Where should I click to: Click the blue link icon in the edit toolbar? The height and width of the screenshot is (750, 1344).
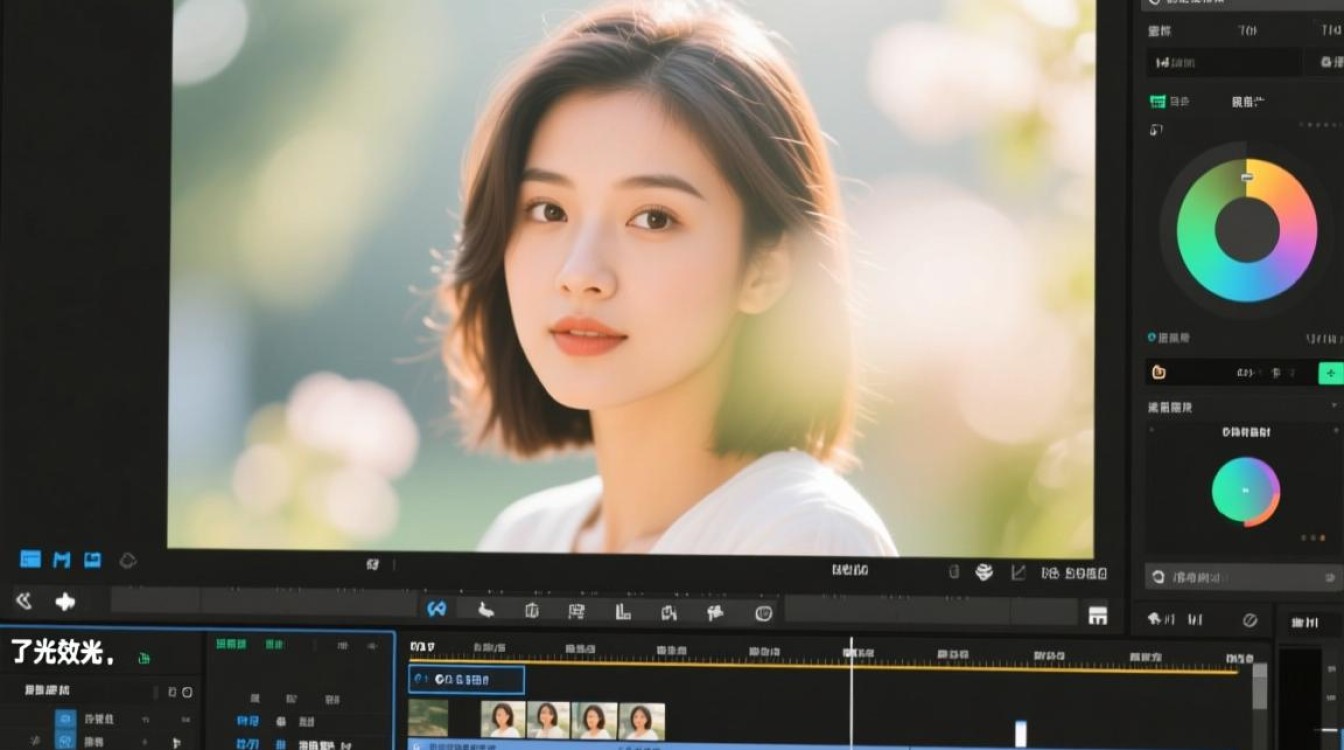[x=436, y=609]
